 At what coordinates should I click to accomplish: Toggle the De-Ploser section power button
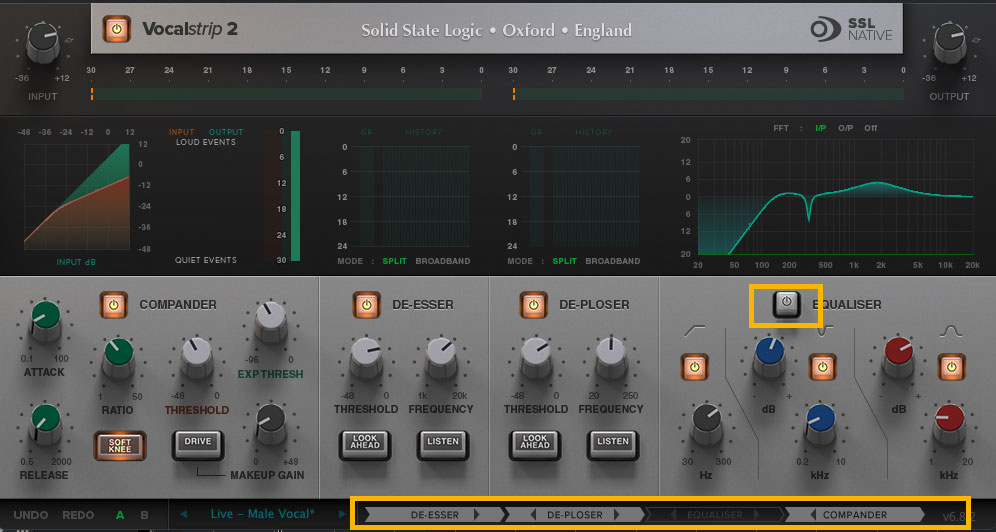pos(534,305)
